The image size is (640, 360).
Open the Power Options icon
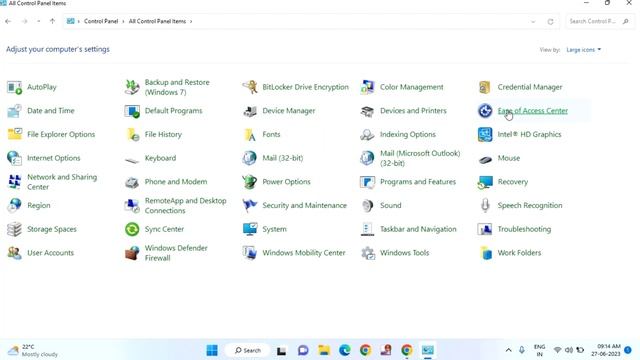click(249, 182)
